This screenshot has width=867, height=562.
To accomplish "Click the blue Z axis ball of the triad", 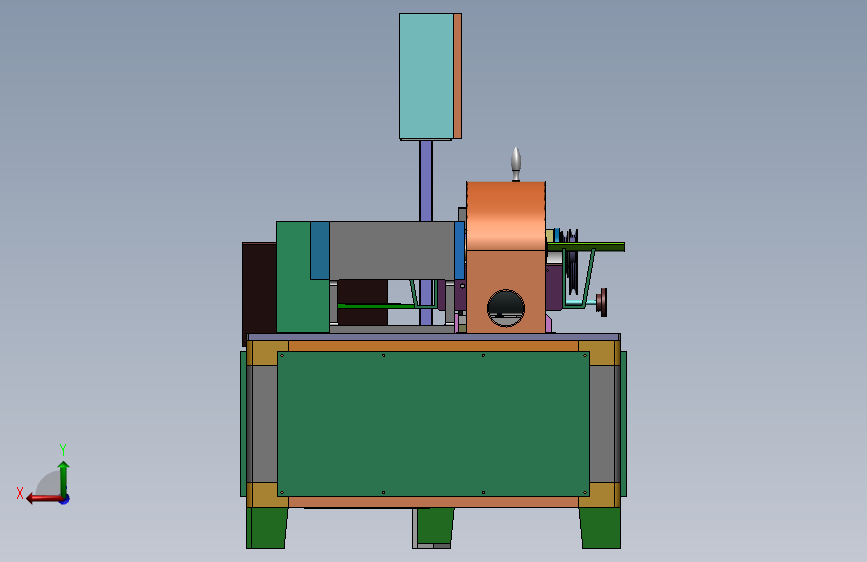I will (x=65, y=499).
